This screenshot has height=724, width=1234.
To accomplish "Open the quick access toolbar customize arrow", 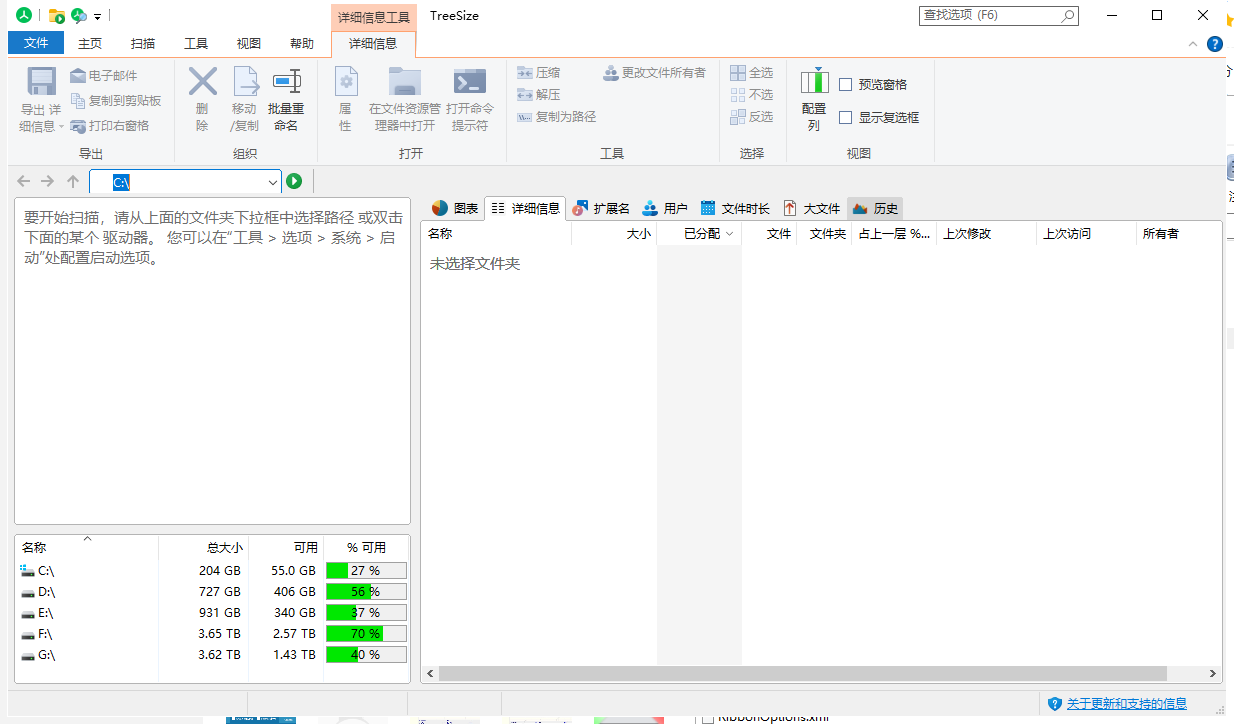I will click(97, 17).
